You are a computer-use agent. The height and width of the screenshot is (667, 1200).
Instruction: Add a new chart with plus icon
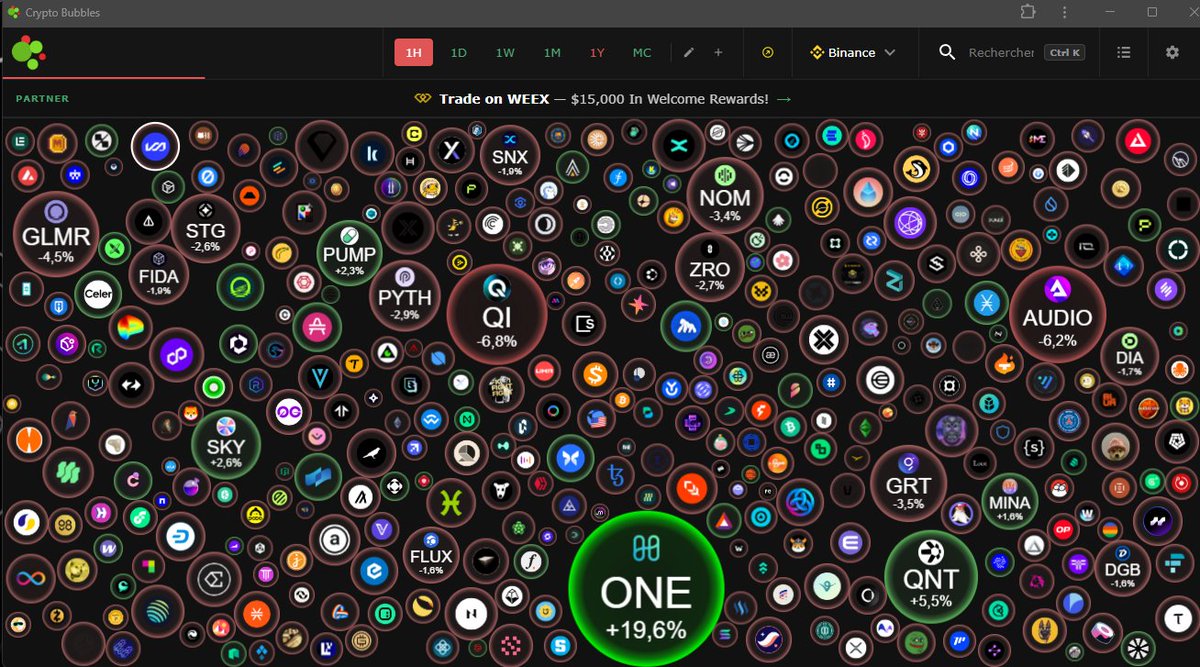(x=718, y=53)
